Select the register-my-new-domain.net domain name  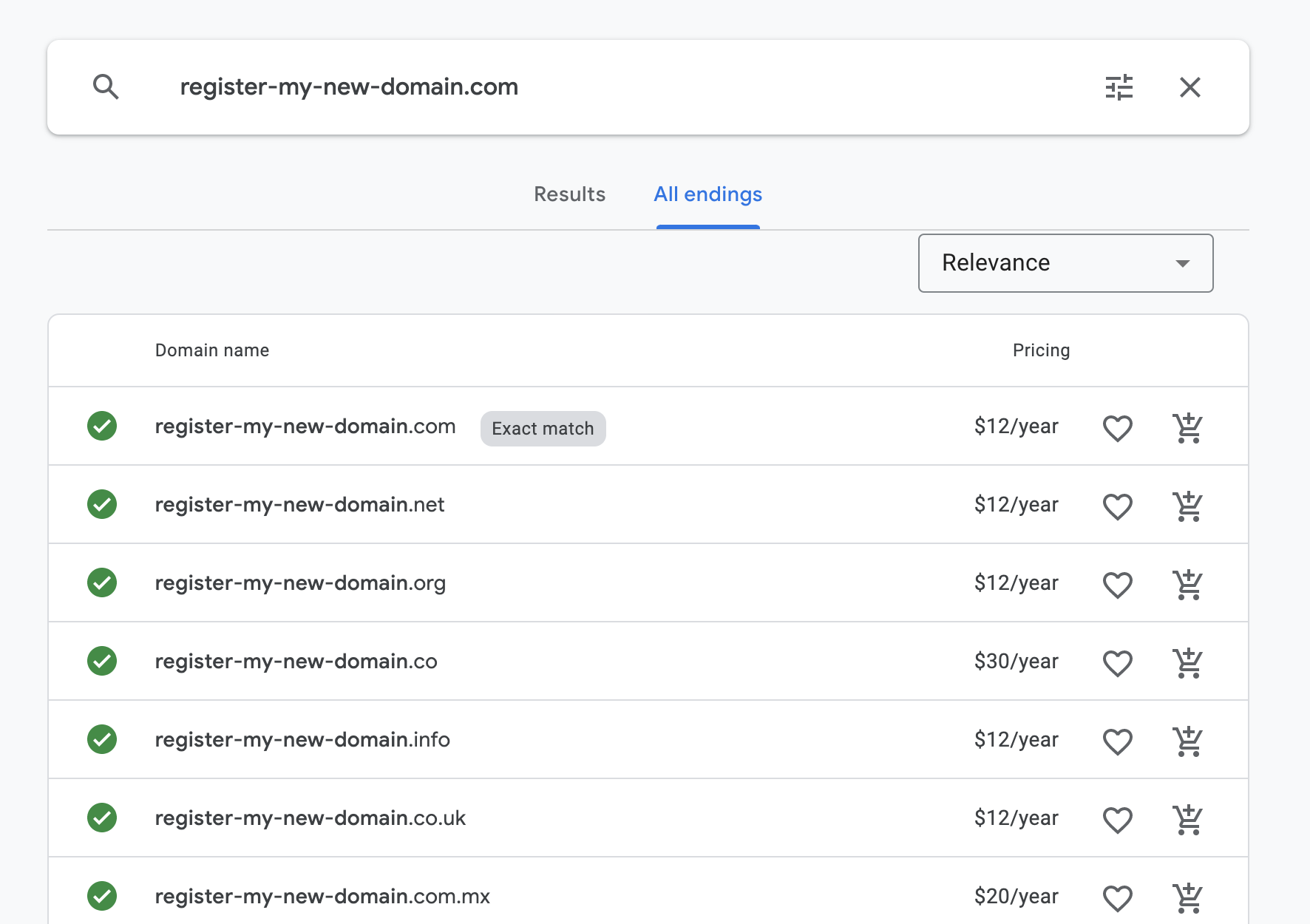(299, 505)
